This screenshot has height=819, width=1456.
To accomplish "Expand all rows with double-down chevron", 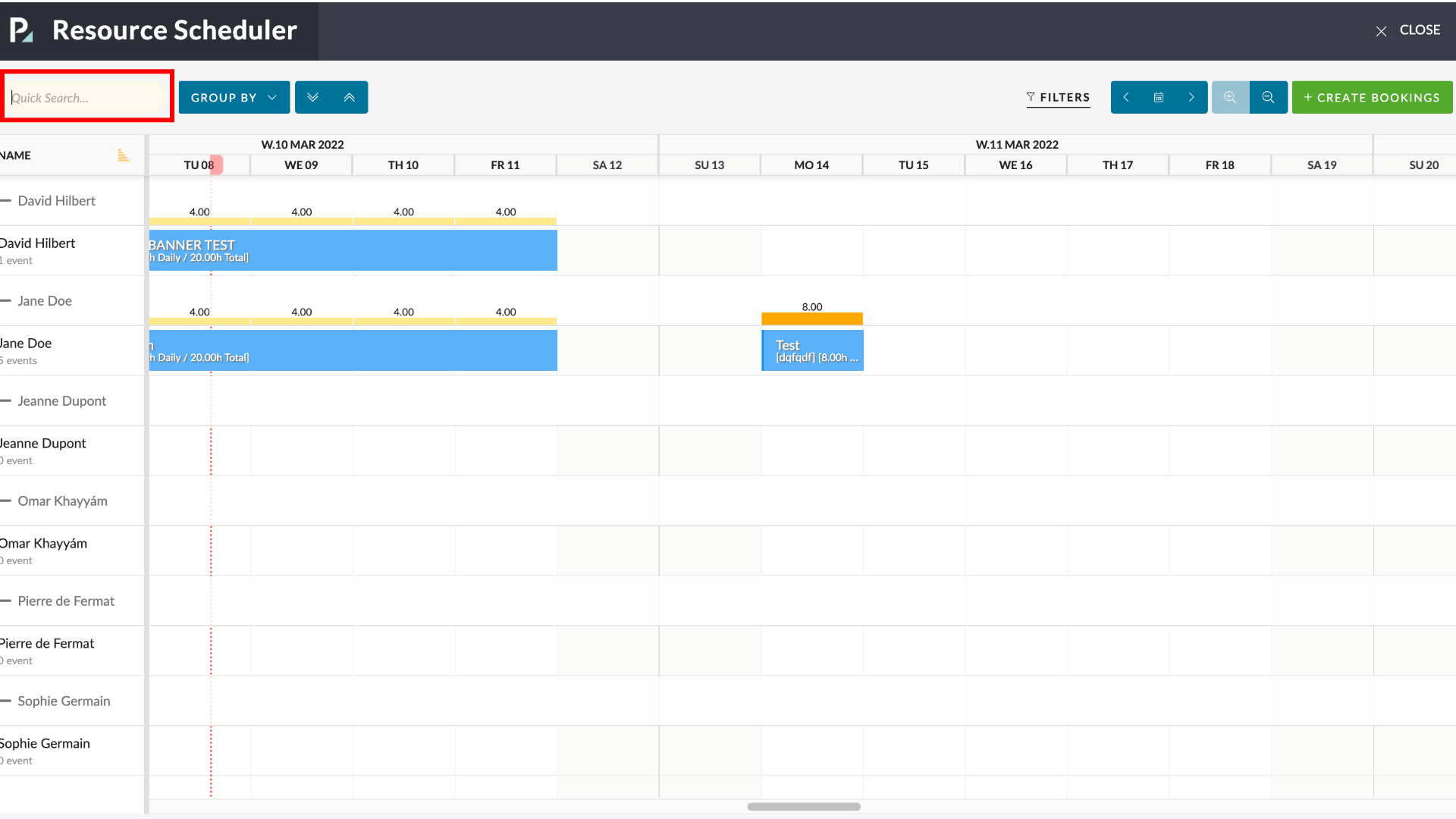I will tap(312, 97).
